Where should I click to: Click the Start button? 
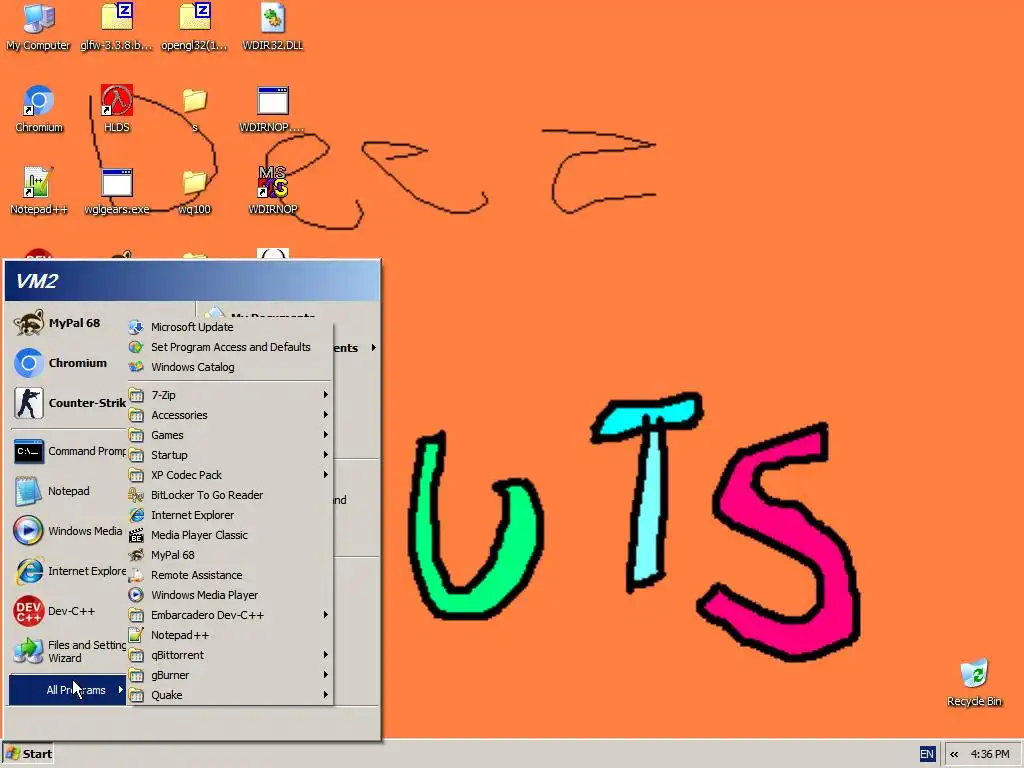(28, 754)
